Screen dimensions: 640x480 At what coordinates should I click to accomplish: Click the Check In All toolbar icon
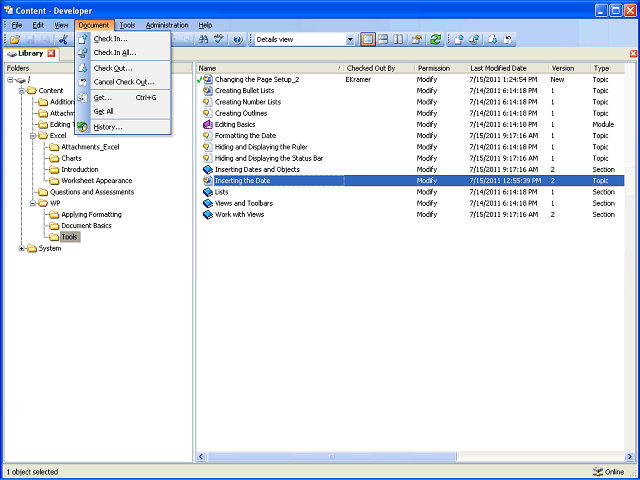pos(474,40)
